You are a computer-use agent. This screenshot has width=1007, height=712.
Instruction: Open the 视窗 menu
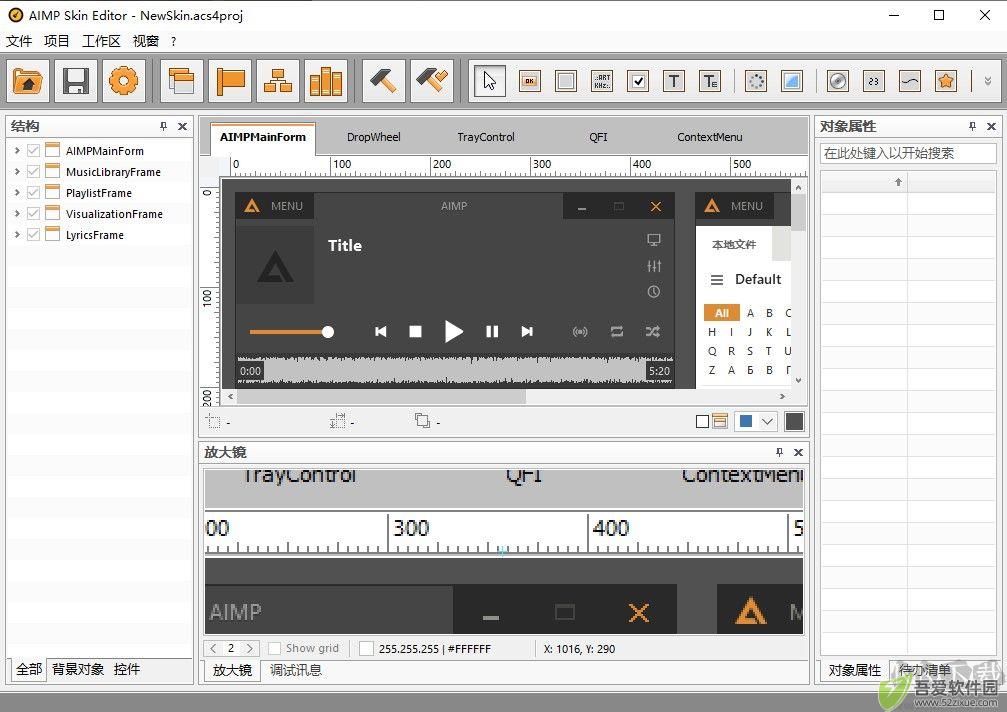click(146, 41)
